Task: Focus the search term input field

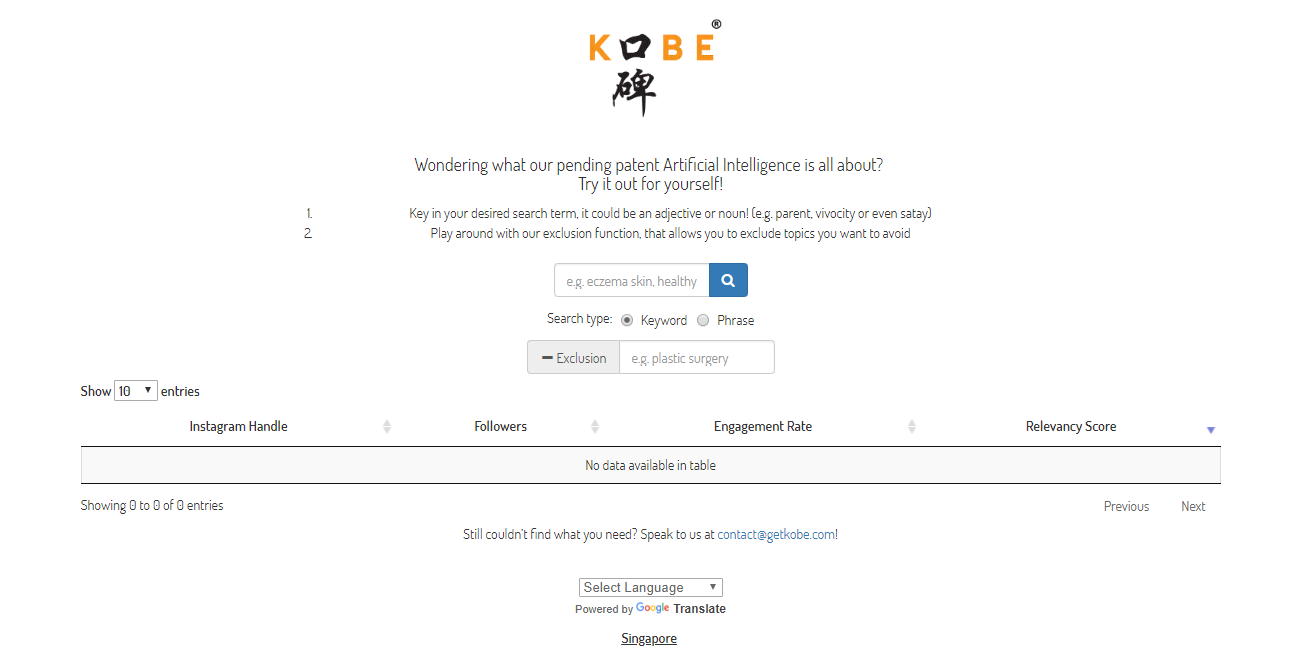Action: click(632, 280)
